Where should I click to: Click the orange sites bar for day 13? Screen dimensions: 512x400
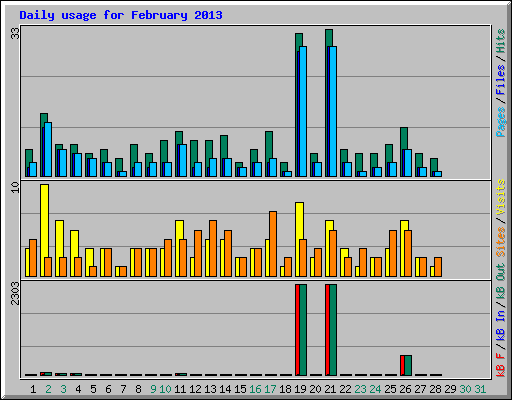click(213, 248)
